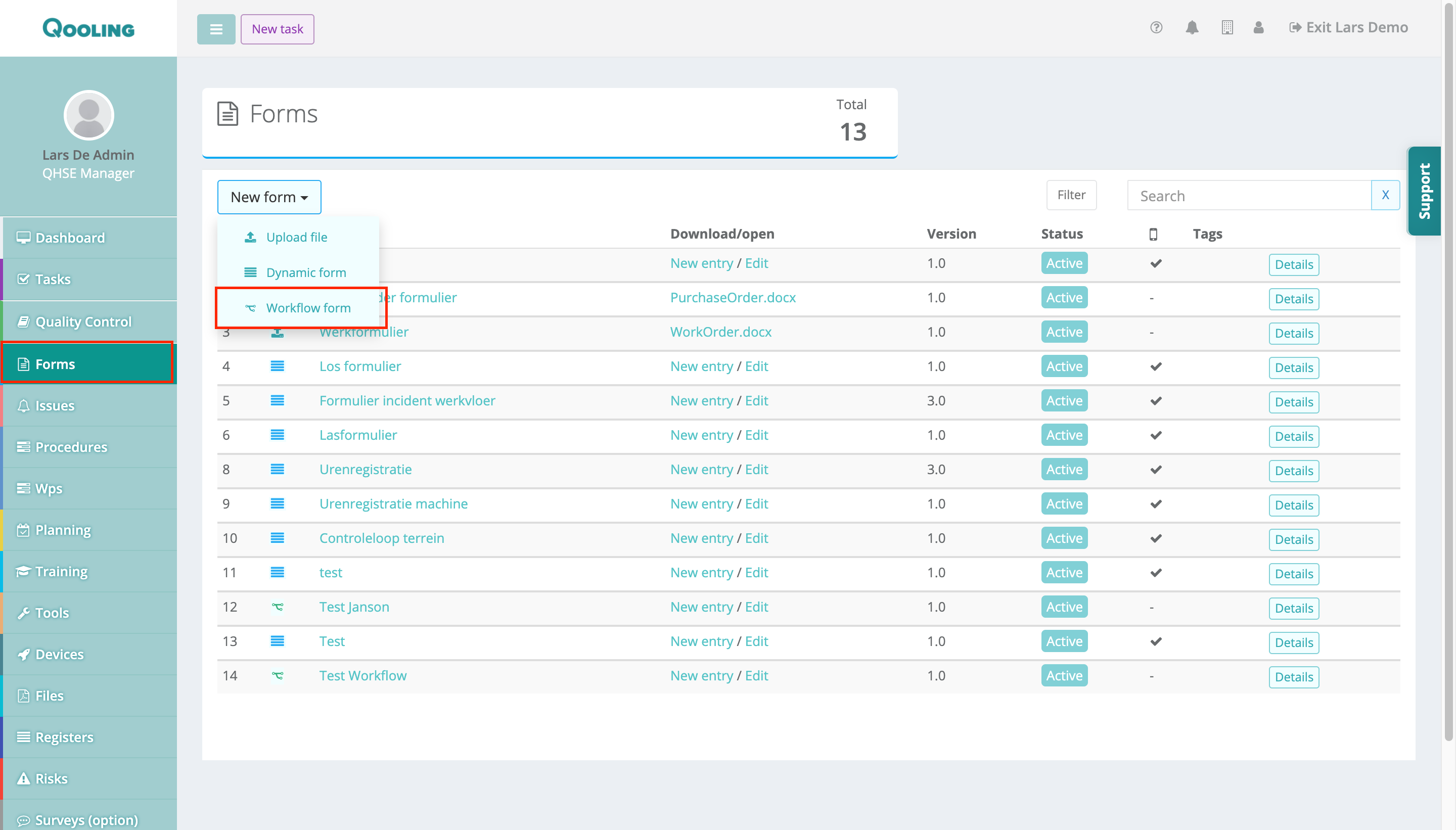Viewport: 1456px width, 830px height.
Task: Expand the New form dropdown
Action: [269, 197]
